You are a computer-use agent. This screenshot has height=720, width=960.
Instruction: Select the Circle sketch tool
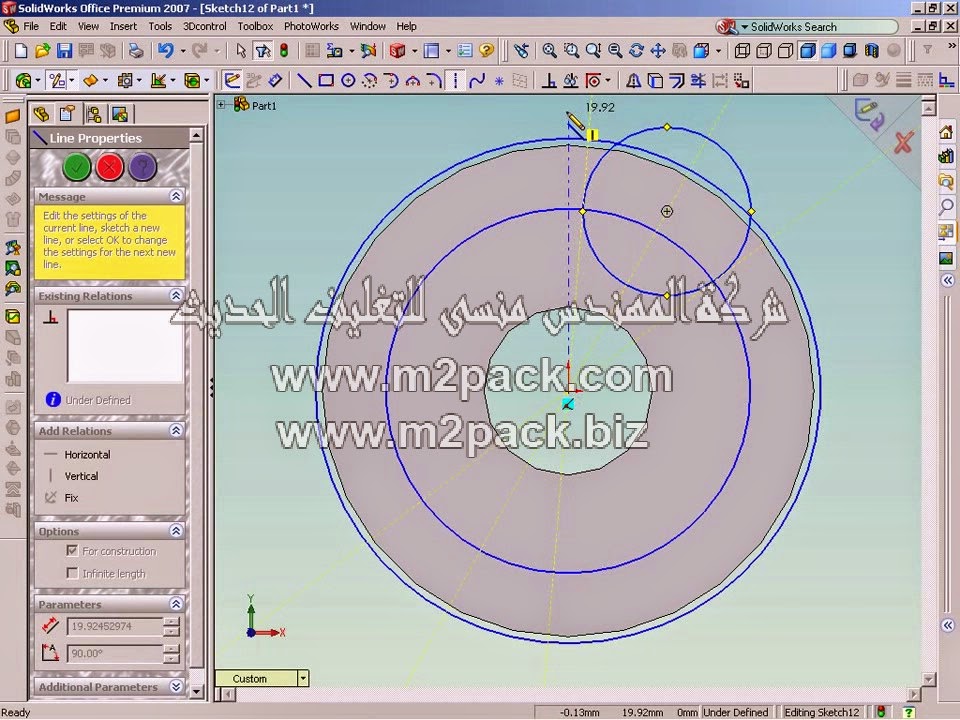tap(348, 80)
